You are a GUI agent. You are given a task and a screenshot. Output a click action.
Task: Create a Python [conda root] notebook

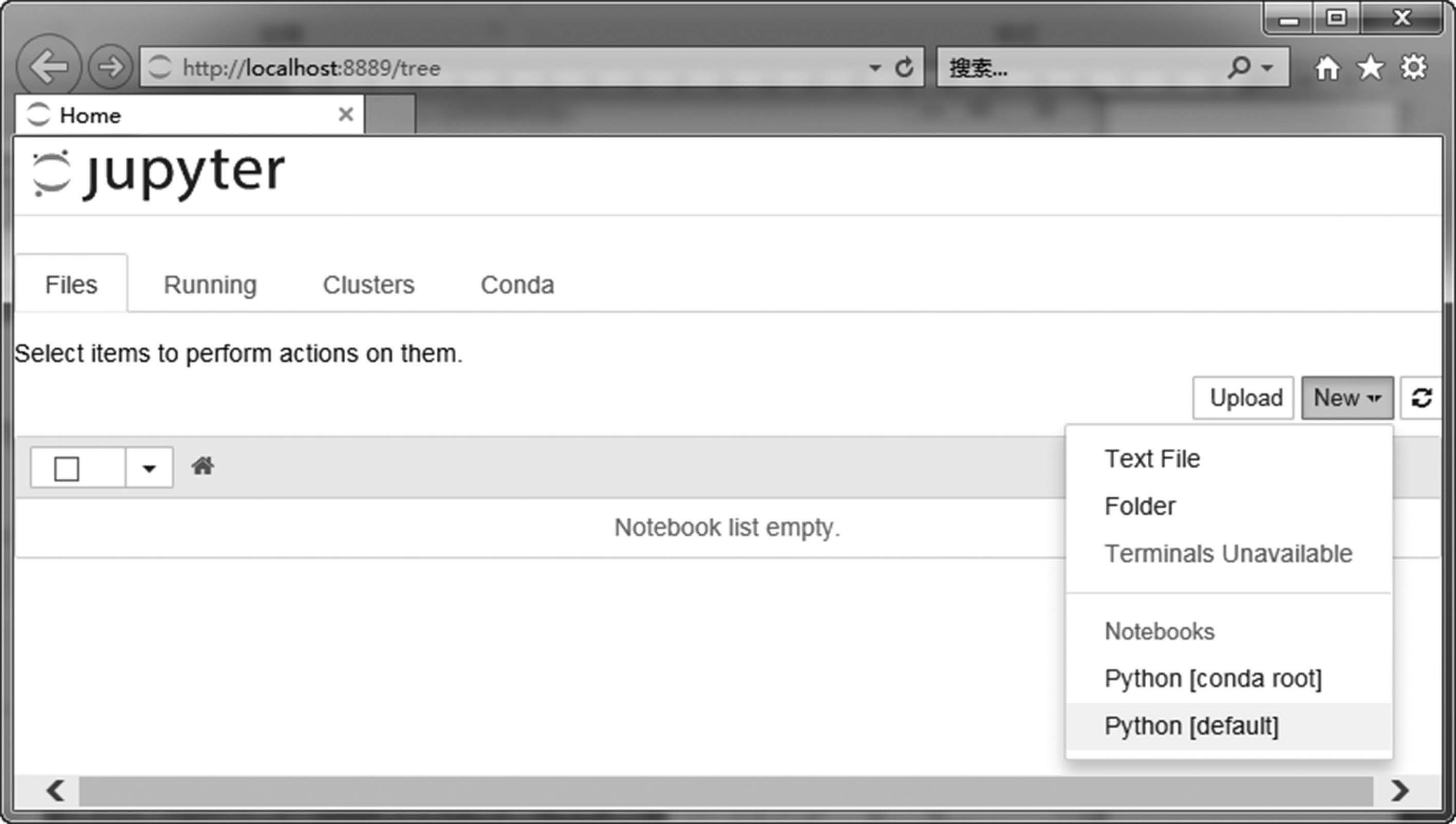[1228, 678]
